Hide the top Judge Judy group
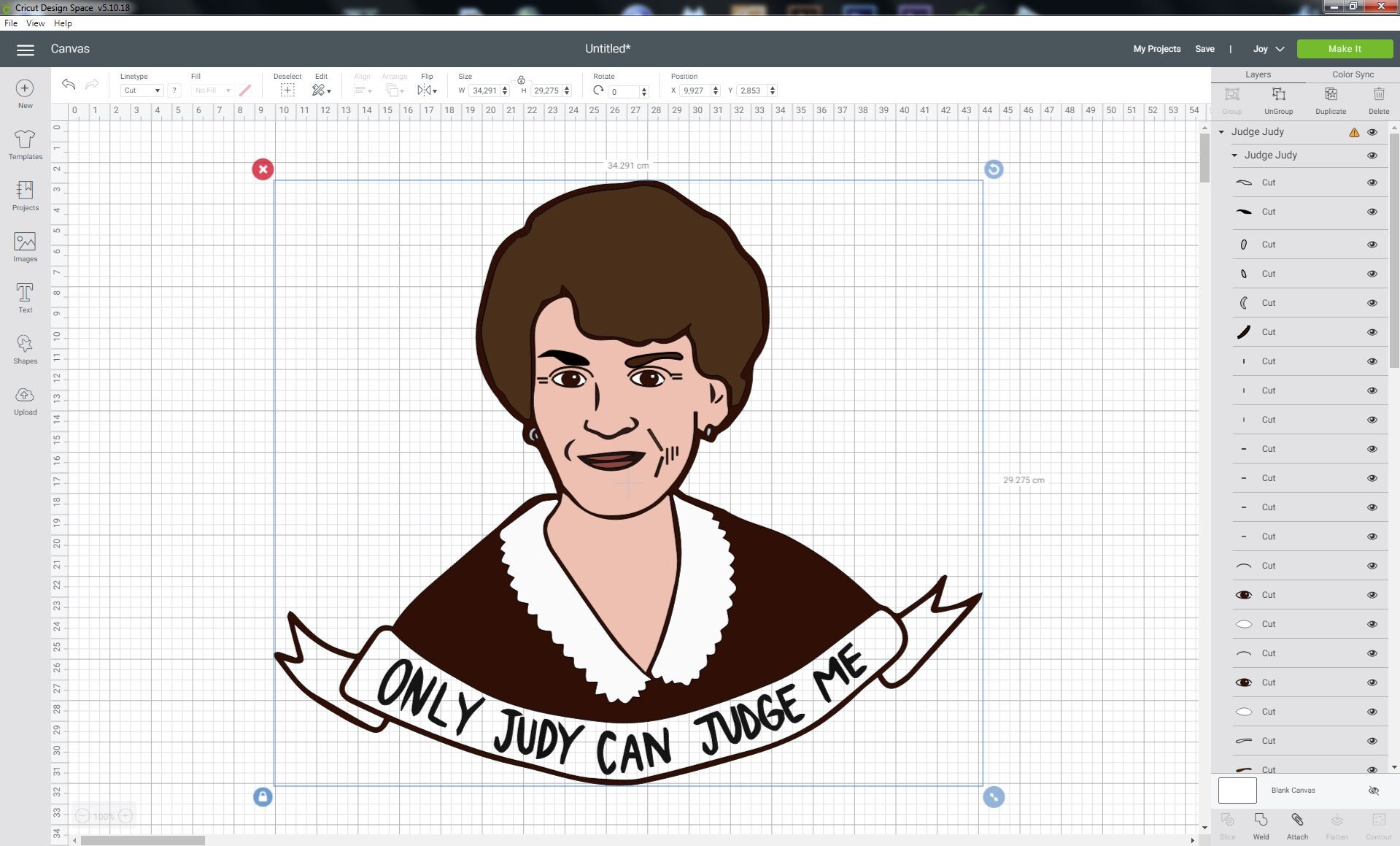The height and width of the screenshot is (846, 1400). pos(1372,132)
